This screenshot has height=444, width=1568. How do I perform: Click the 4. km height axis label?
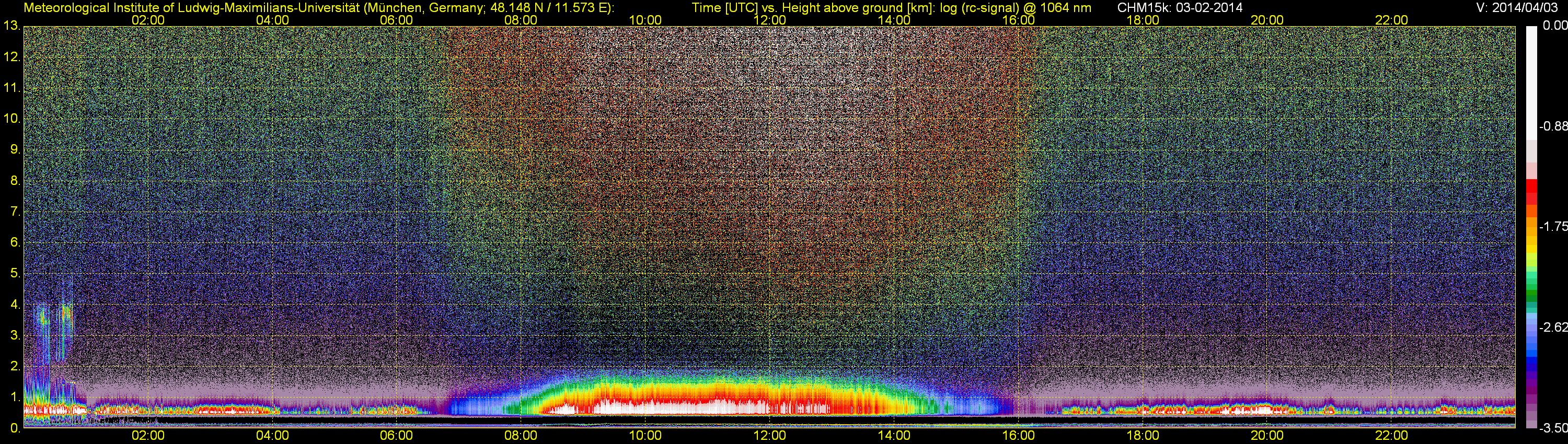click(15, 305)
